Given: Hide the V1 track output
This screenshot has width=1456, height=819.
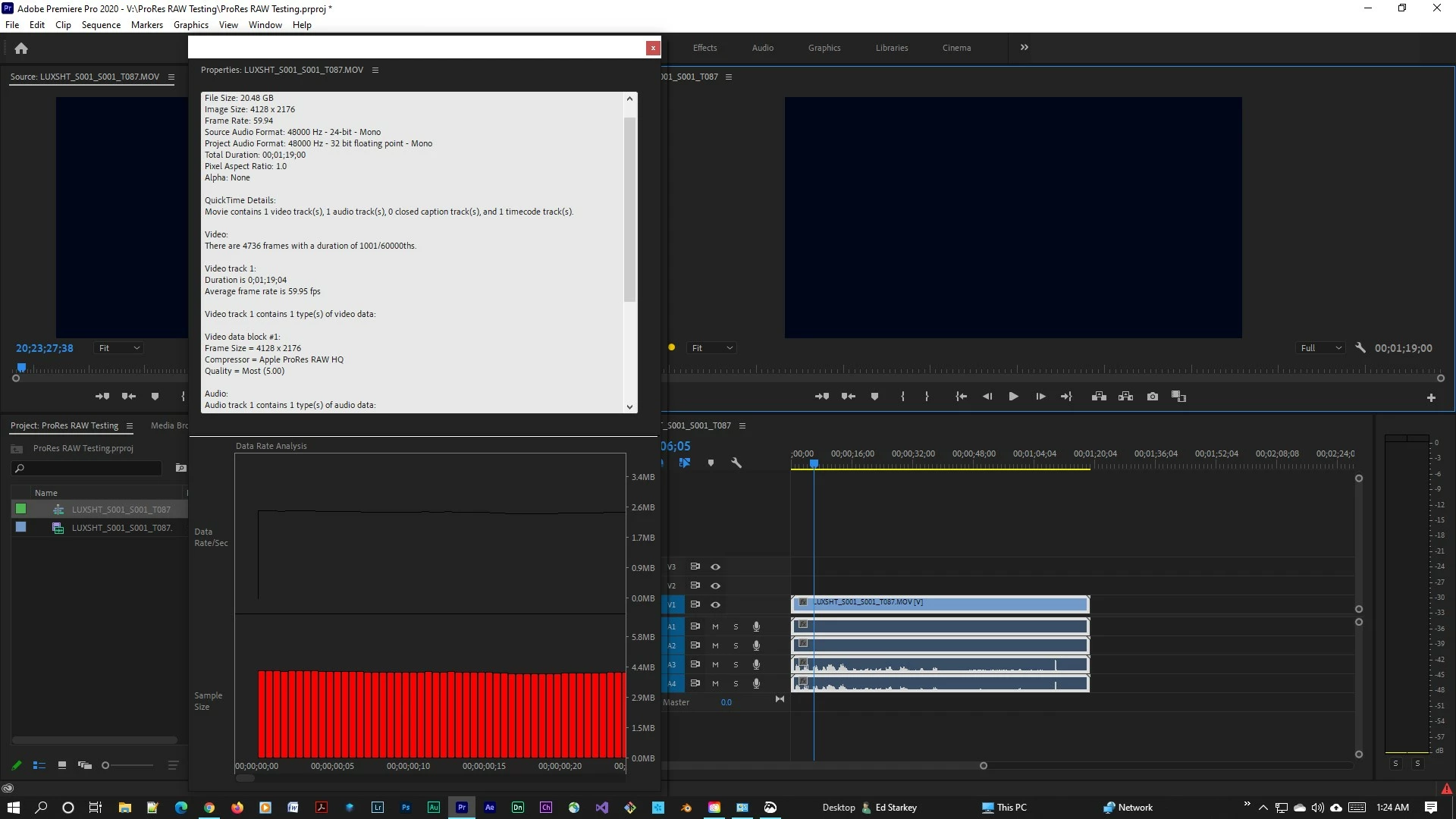Looking at the screenshot, I should pos(715,604).
